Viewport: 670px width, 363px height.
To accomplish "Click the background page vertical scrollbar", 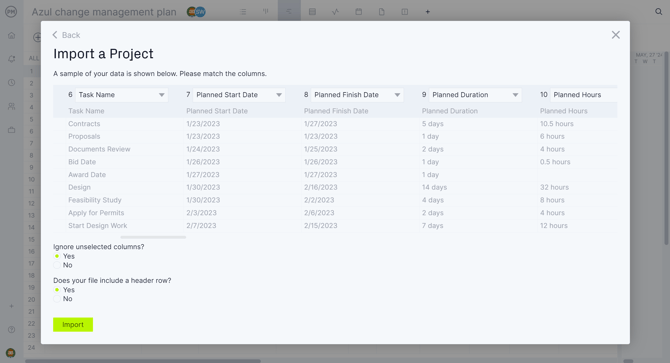I will tap(667, 149).
